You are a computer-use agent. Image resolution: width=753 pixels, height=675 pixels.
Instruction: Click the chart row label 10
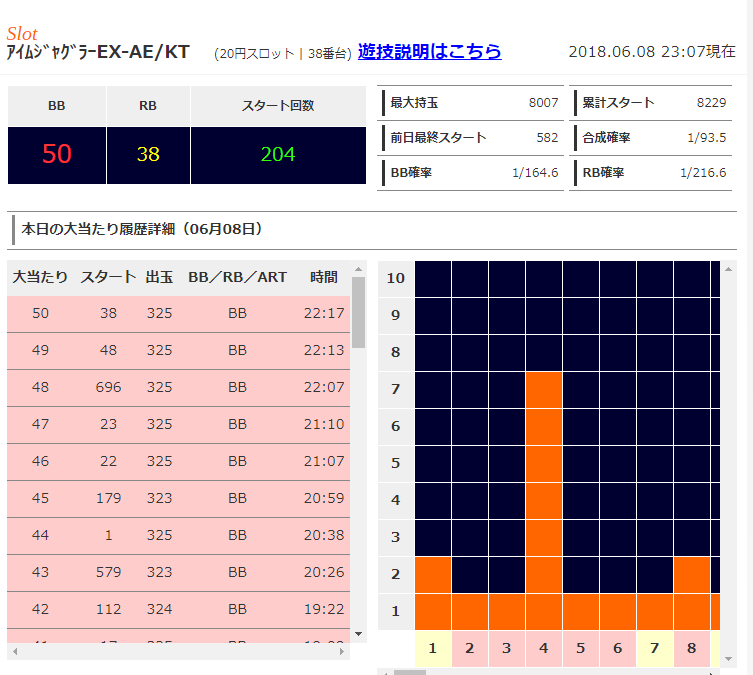396,278
